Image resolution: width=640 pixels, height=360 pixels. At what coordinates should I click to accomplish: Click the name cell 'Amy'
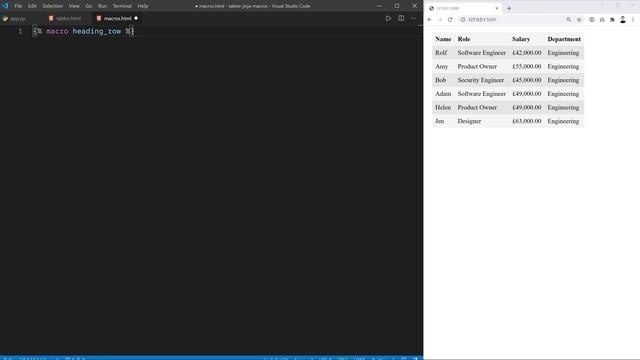tap(441, 67)
